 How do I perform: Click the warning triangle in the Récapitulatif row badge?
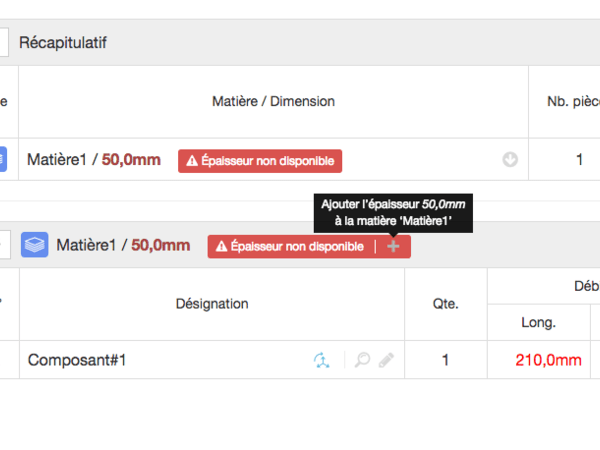[x=191, y=160]
